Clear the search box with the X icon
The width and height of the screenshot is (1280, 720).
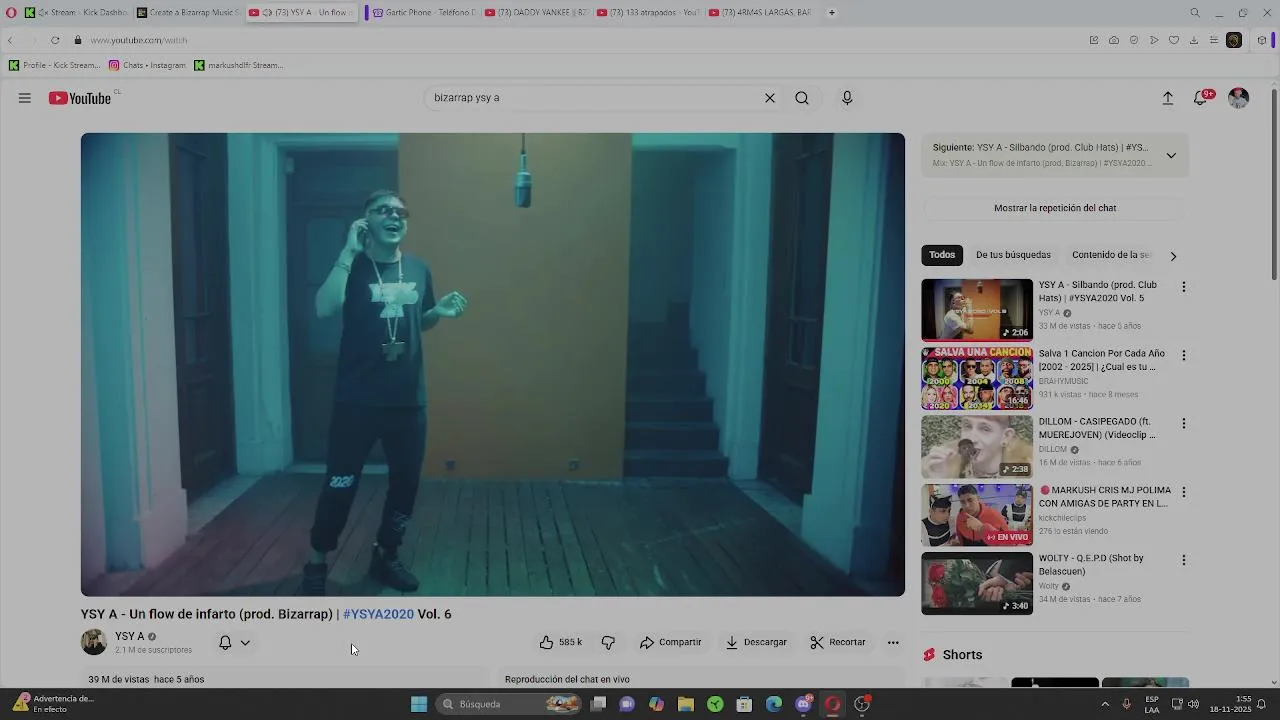(770, 98)
